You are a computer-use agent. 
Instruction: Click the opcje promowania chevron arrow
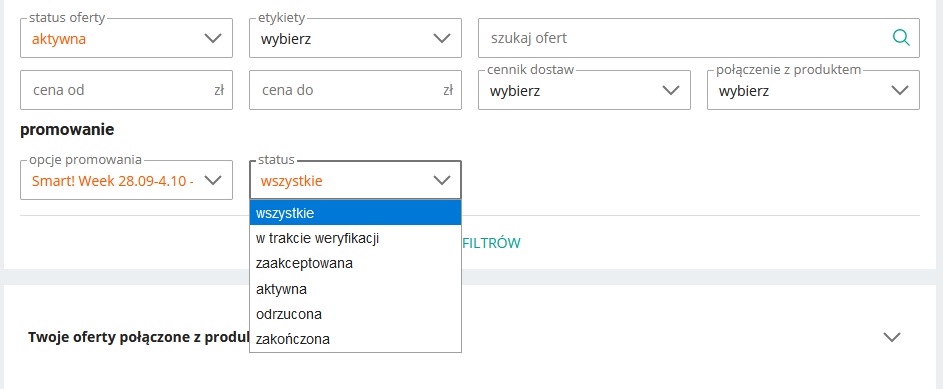point(213,180)
